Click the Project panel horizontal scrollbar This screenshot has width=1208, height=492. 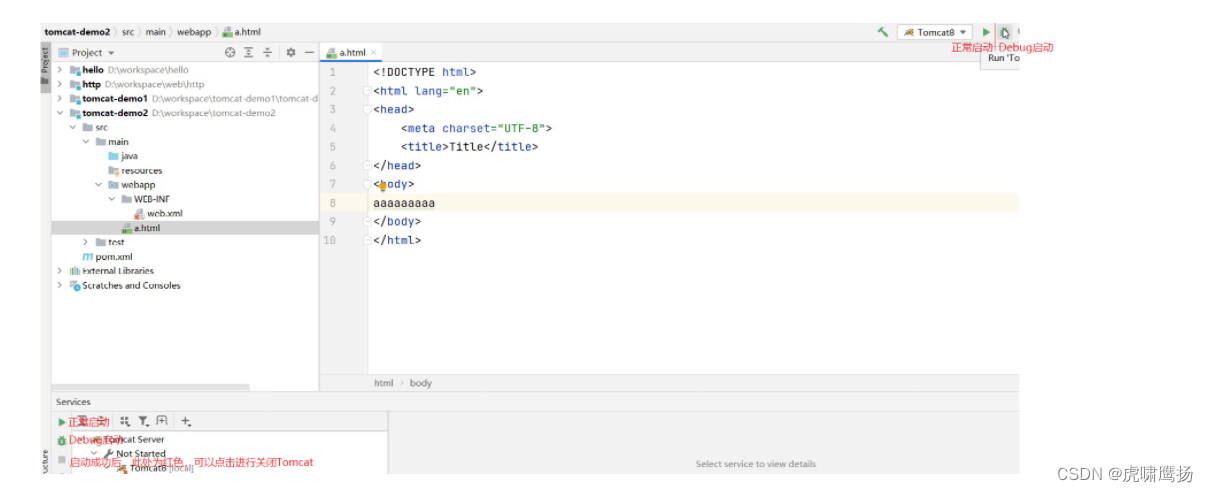(150, 386)
